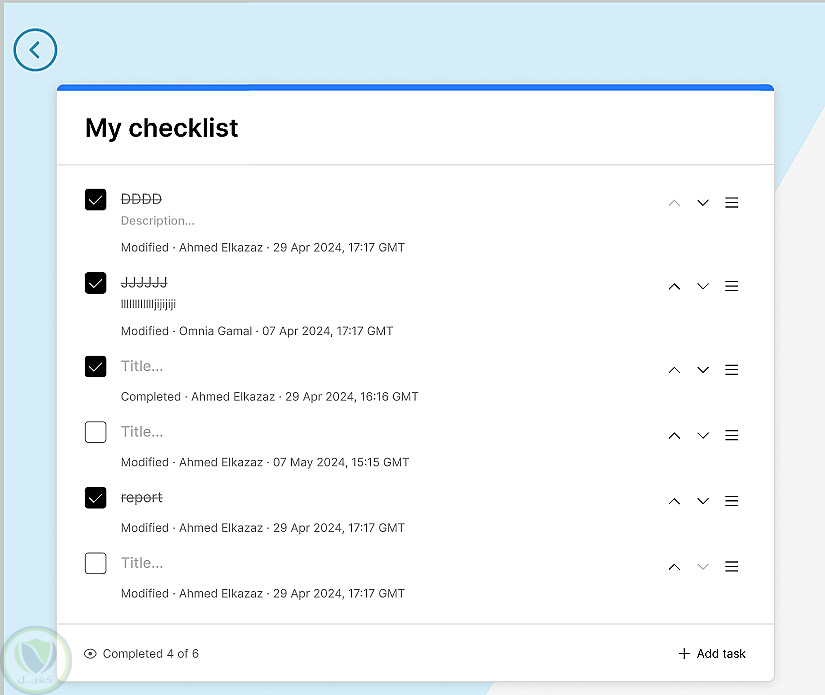The width and height of the screenshot is (825, 695).
Task: Click the Add task button
Action: tap(712, 654)
